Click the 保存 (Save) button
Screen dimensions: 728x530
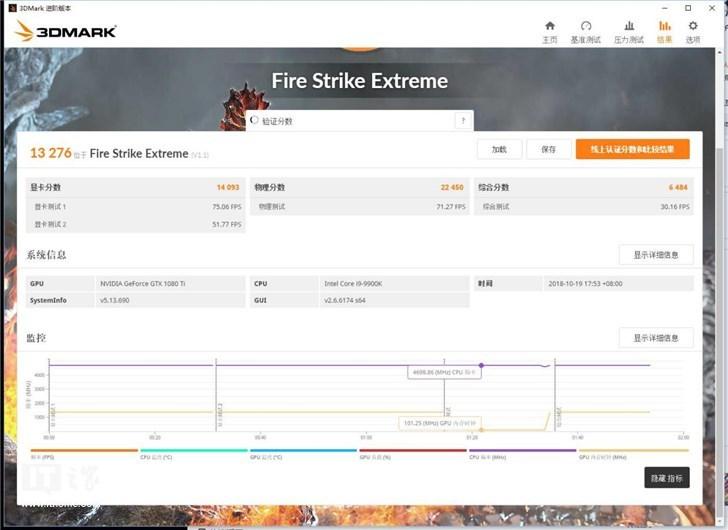coord(548,149)
